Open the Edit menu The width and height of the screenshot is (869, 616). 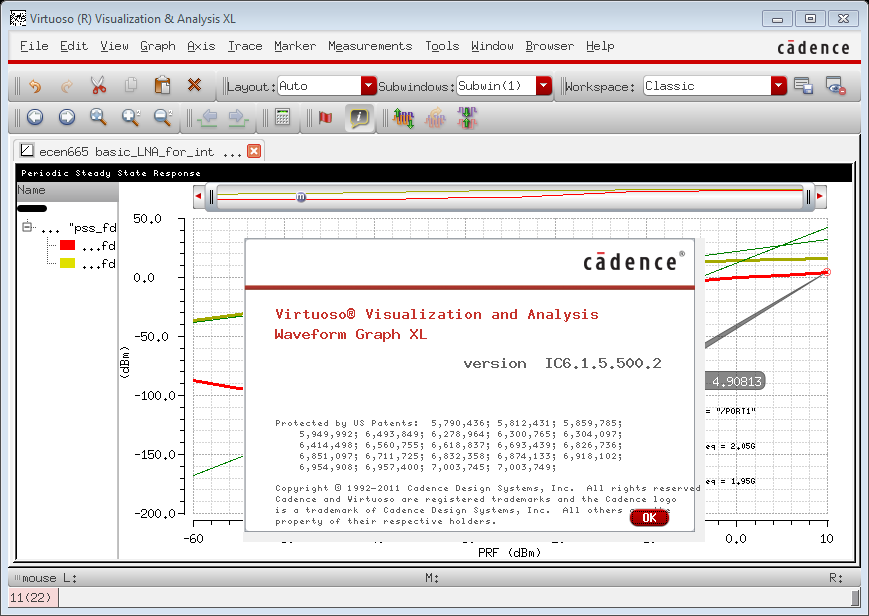74,46
